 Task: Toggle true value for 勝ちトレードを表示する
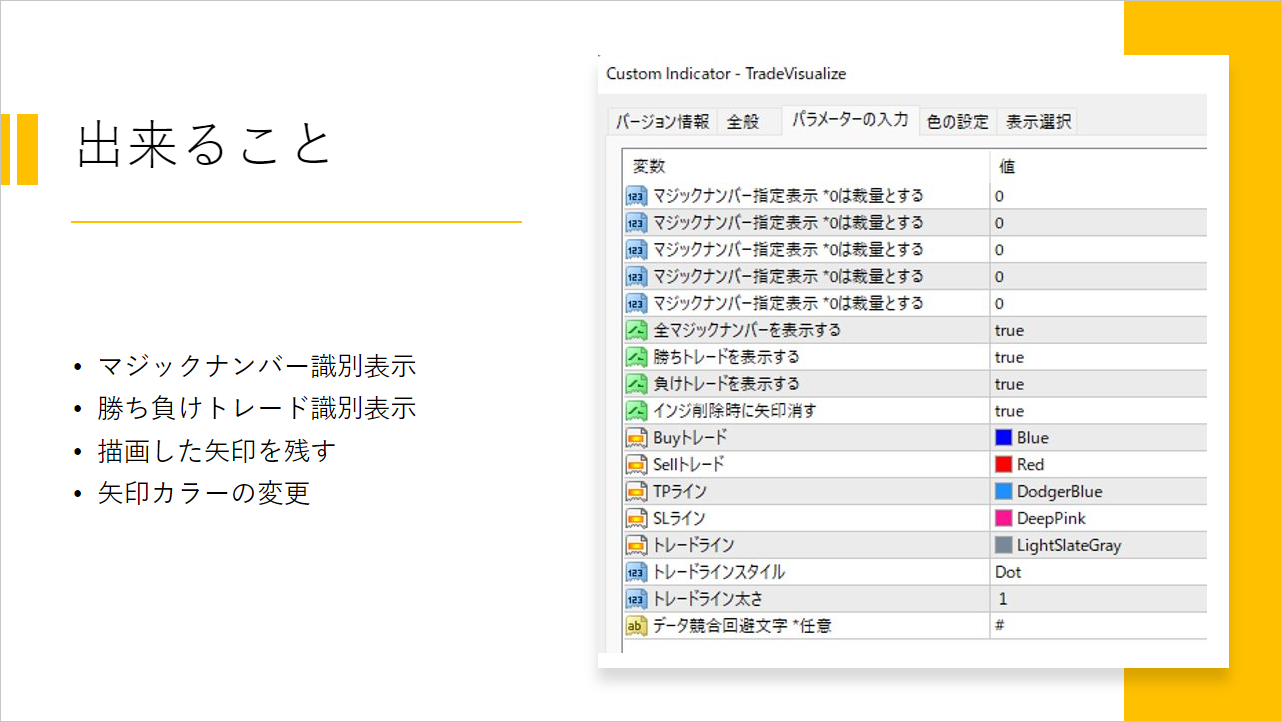point(1009,357)
